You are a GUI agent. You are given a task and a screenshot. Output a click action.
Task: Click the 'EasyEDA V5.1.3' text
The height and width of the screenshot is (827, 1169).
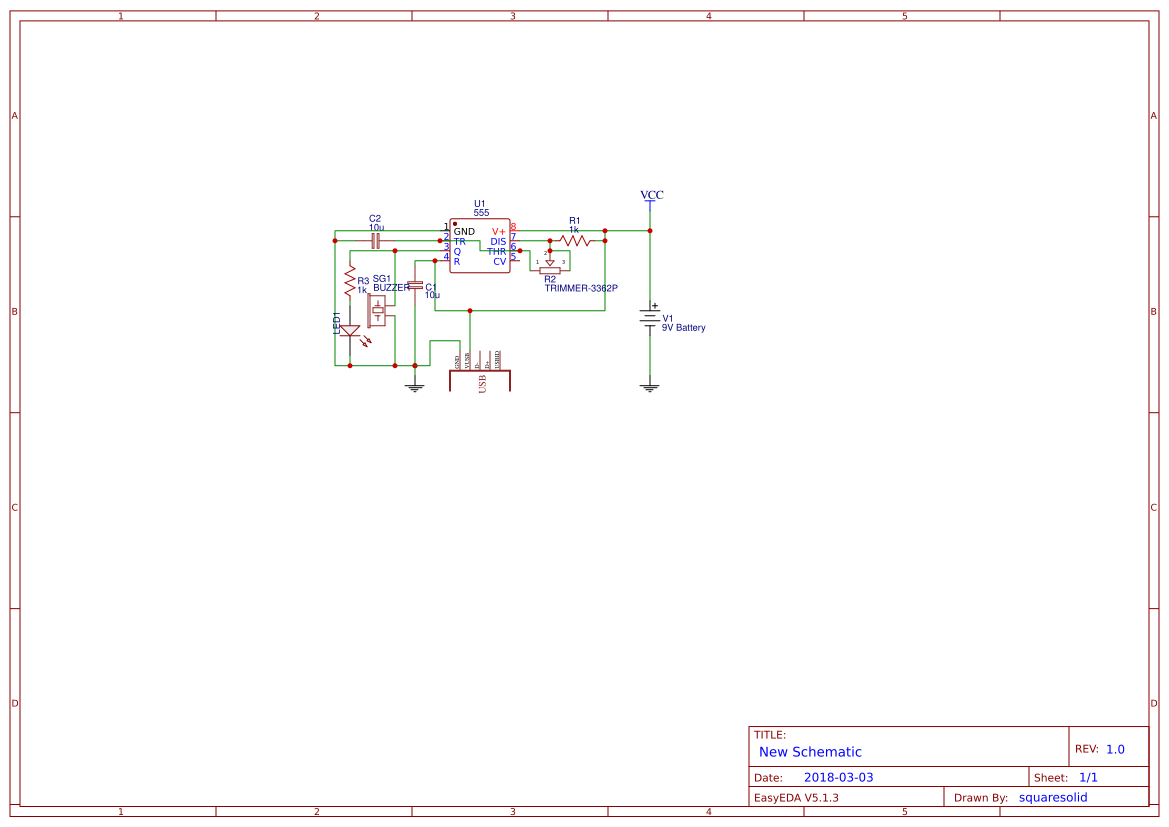[x=796, y=797]
